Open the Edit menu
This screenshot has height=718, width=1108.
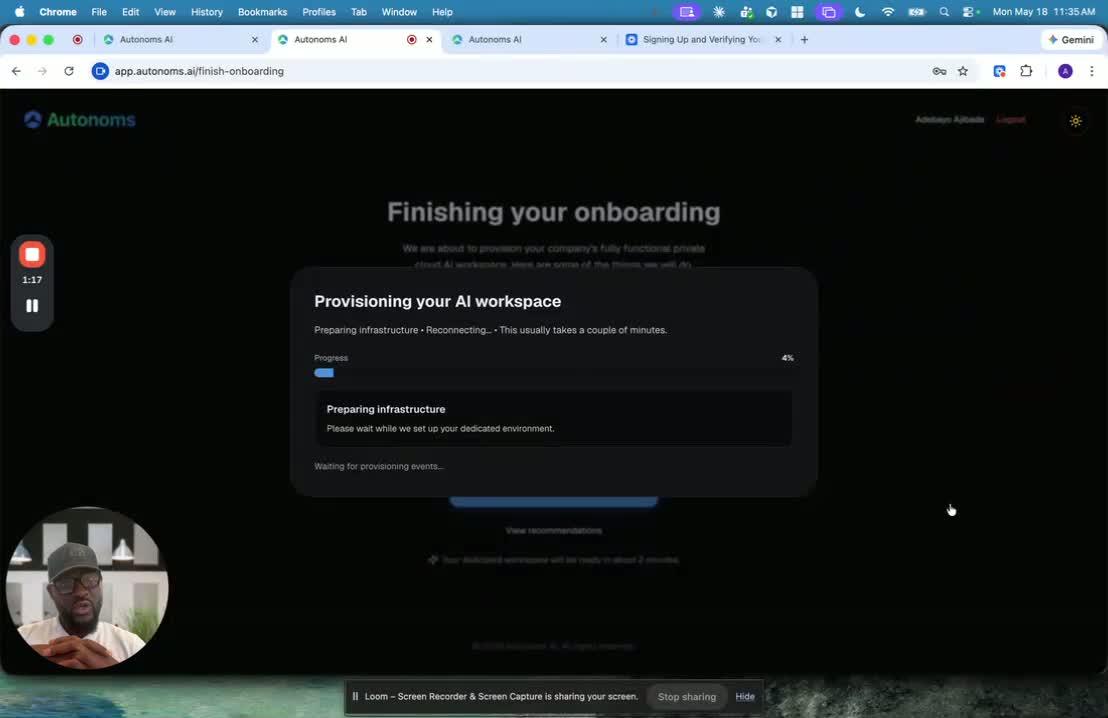(130, 12)
